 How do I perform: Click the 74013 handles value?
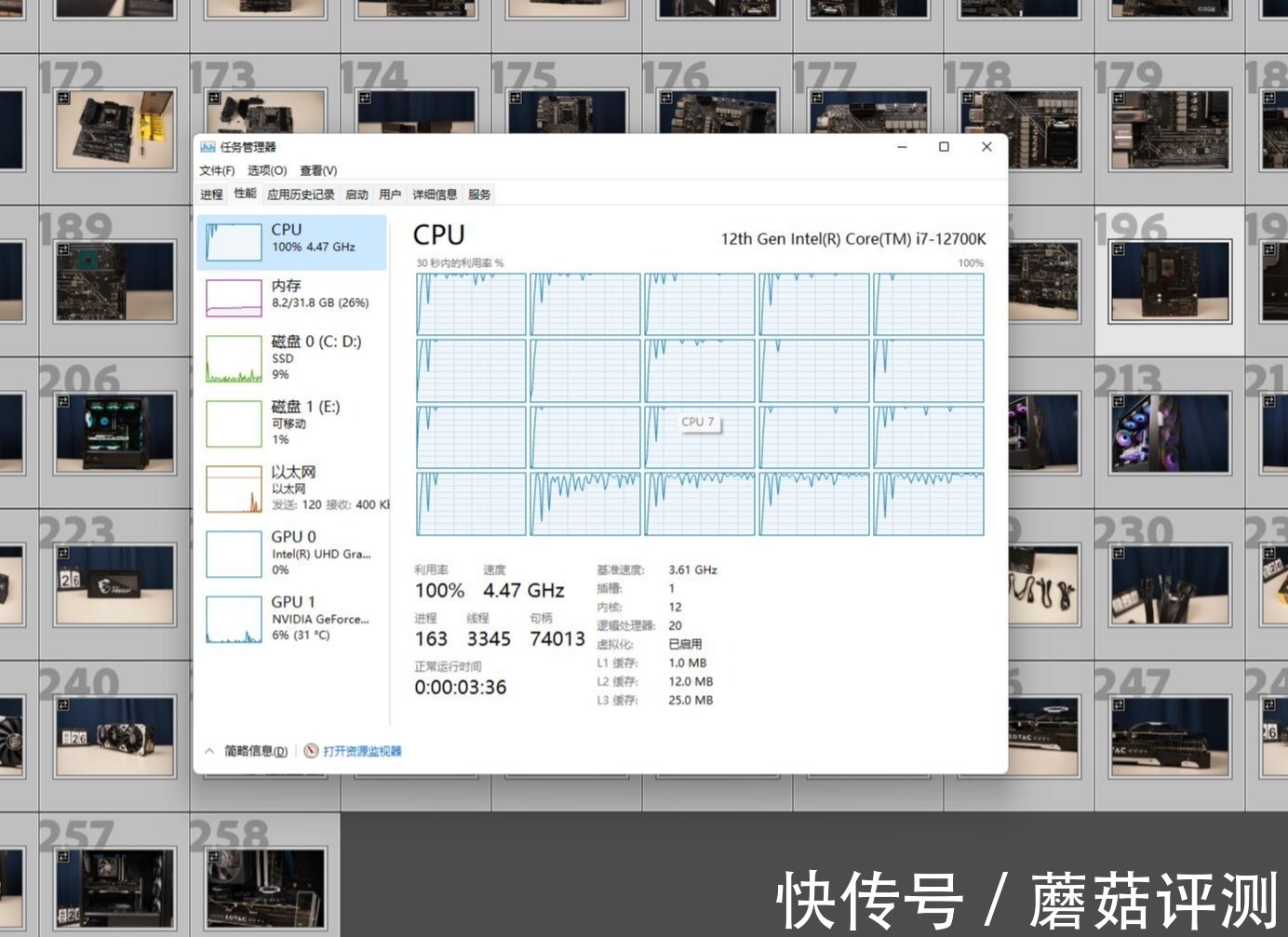(x=557, y=639)
